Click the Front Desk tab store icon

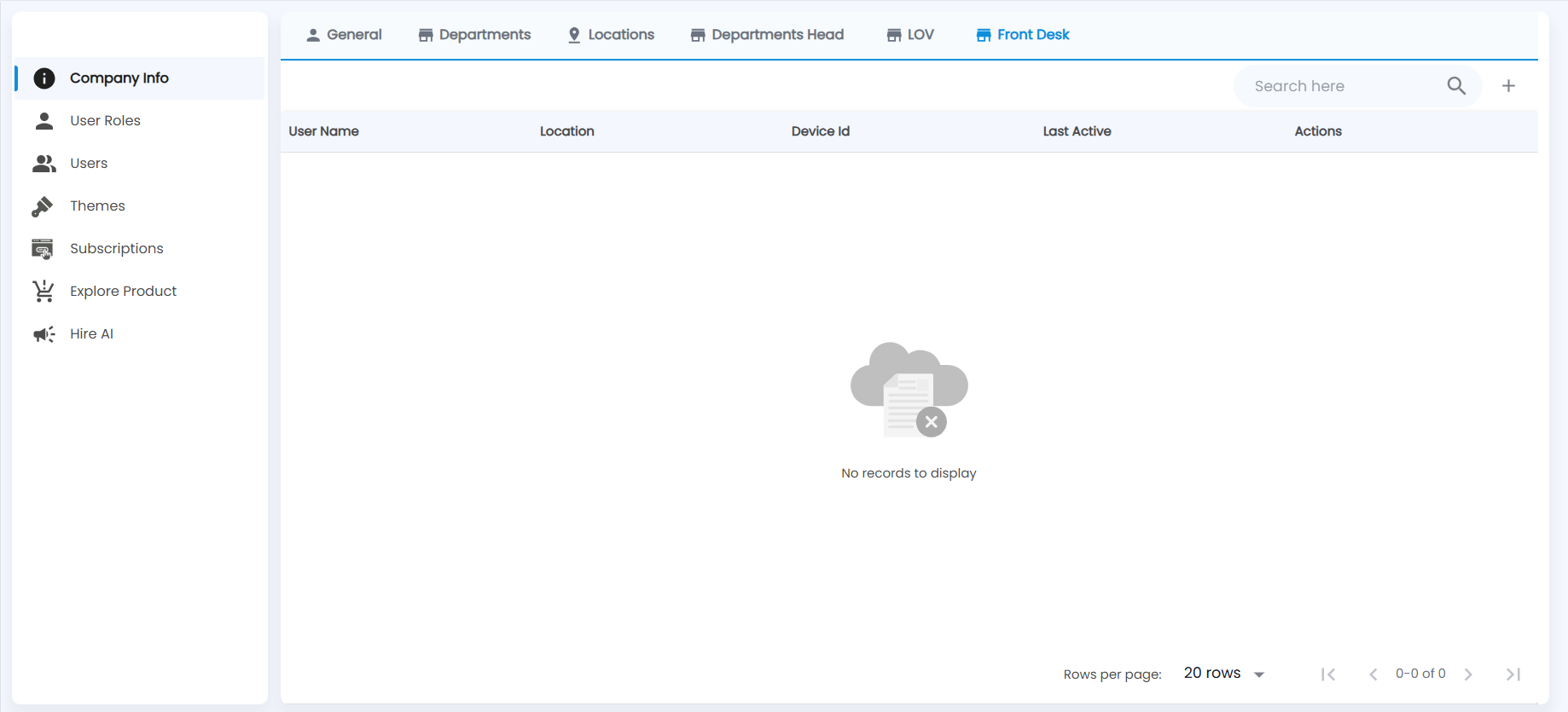pyautogui.click(x=984, y=35)
